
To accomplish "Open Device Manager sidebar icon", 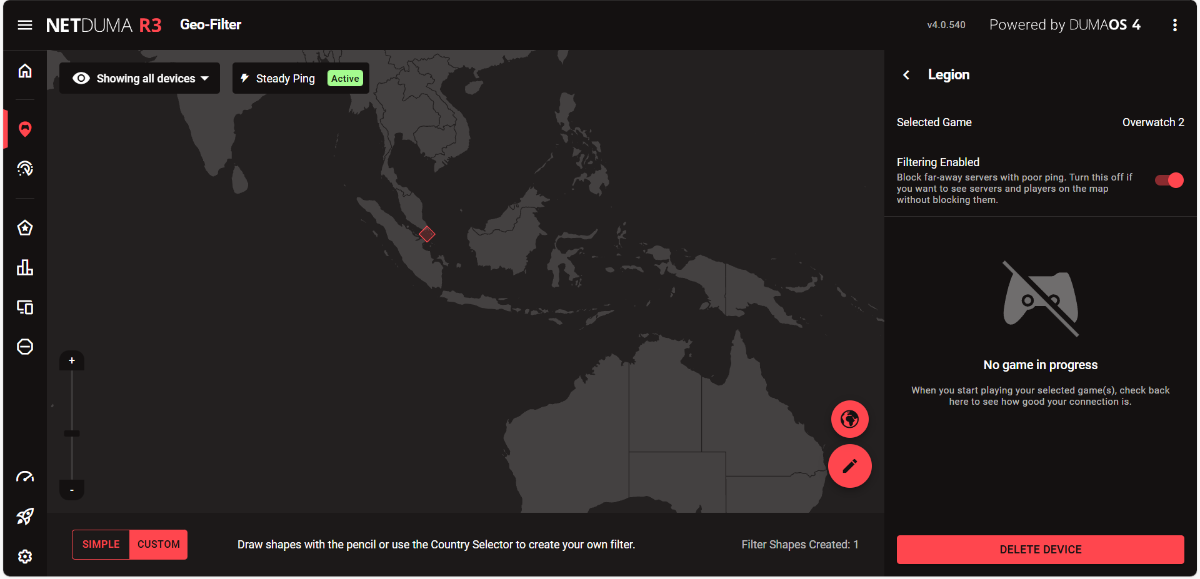I will (25, 307).
